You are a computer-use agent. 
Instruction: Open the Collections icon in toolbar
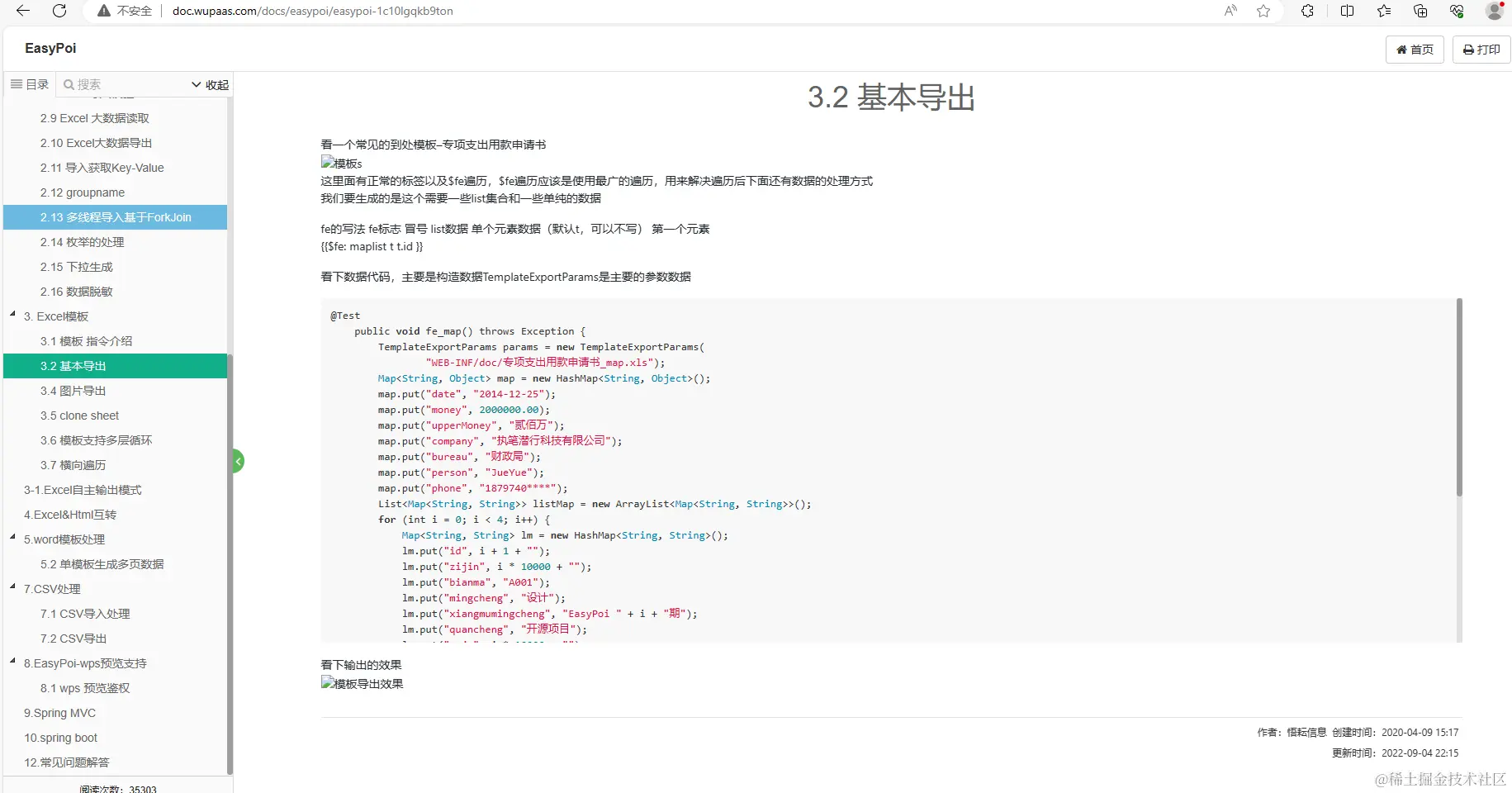[x=1420, y=11]
